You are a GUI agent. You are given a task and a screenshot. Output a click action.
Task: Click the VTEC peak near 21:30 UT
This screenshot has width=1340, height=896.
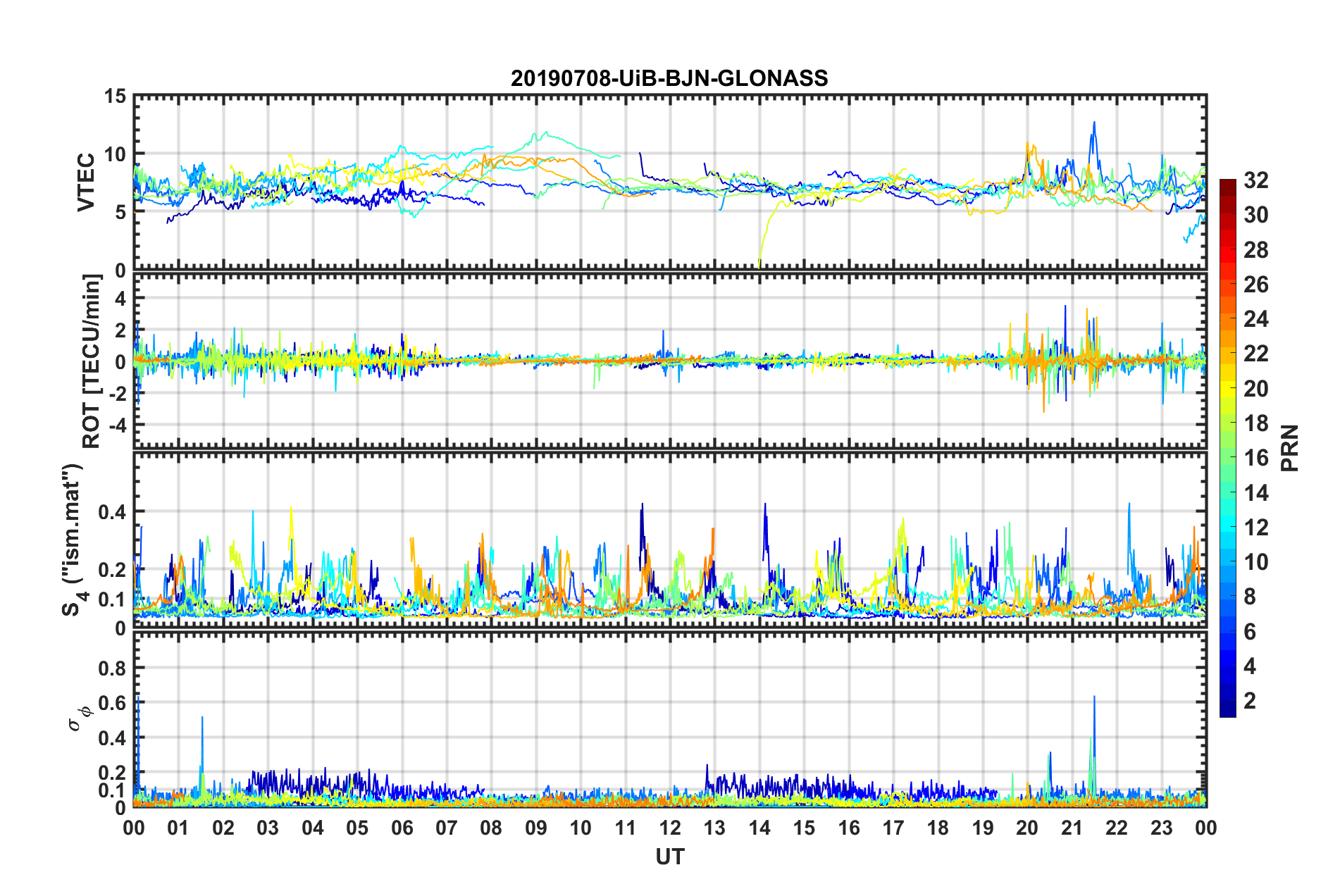click(1094, 124)
